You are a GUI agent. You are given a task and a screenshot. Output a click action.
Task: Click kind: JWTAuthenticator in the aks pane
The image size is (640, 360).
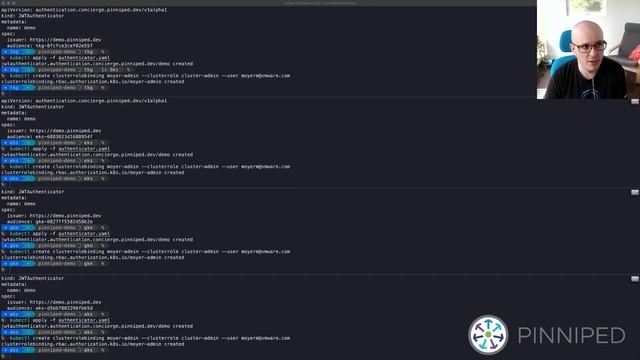[x=33, y=278]
